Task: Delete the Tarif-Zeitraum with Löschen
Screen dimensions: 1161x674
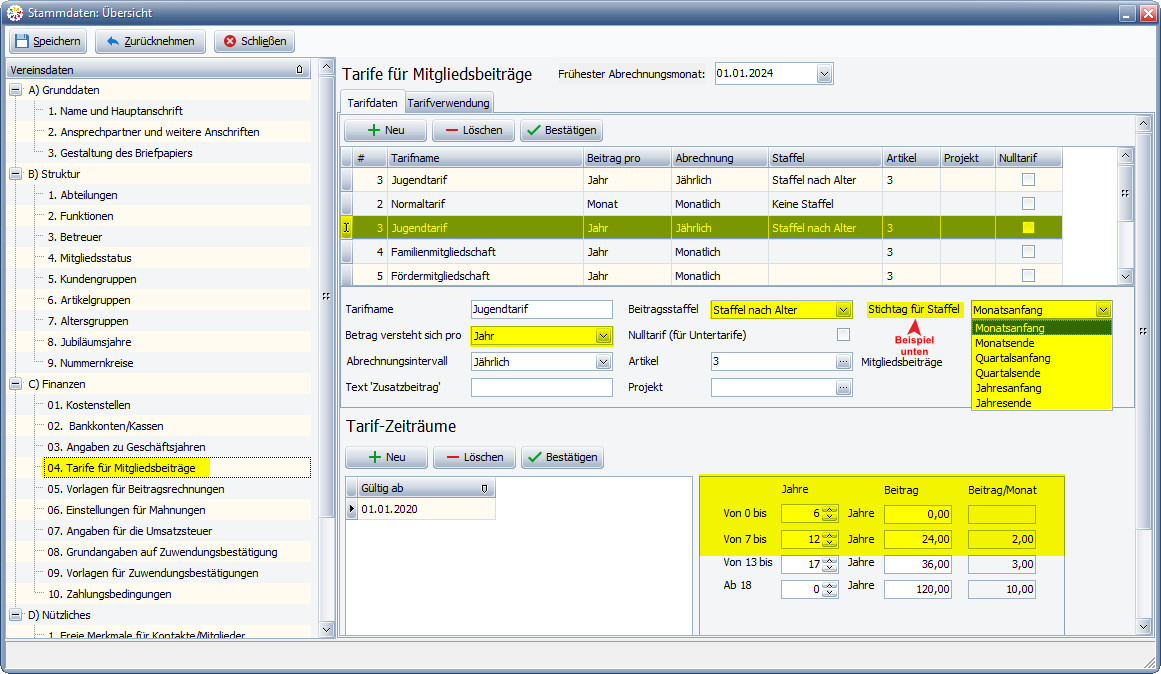Action: click(474, 458)
